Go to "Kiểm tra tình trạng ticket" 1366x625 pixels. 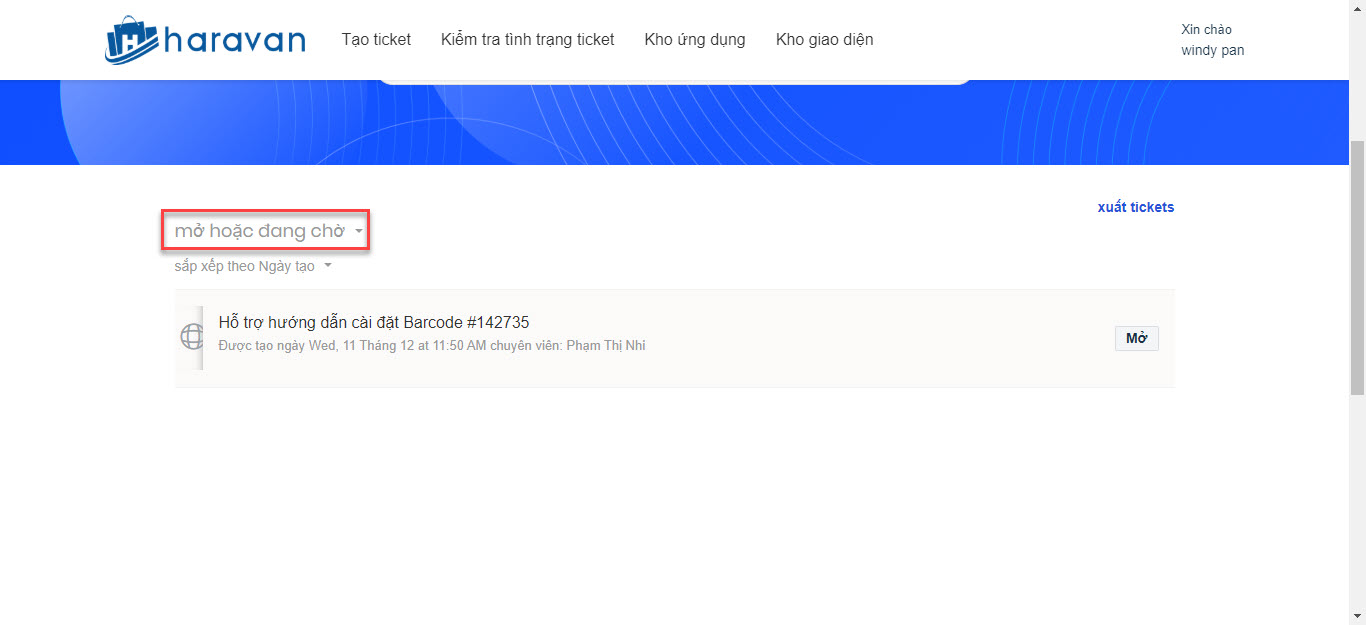527,40
